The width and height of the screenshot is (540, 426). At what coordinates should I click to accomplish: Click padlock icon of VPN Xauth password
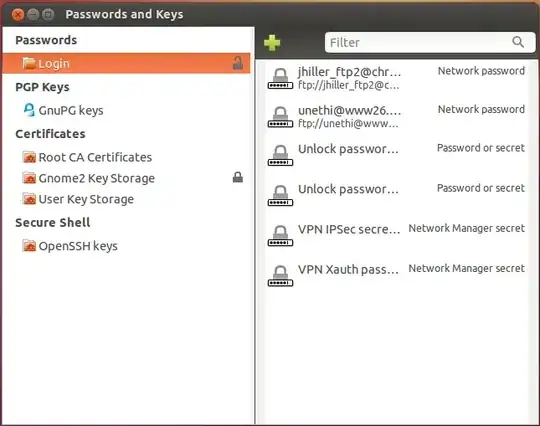(x=280, y=276)
